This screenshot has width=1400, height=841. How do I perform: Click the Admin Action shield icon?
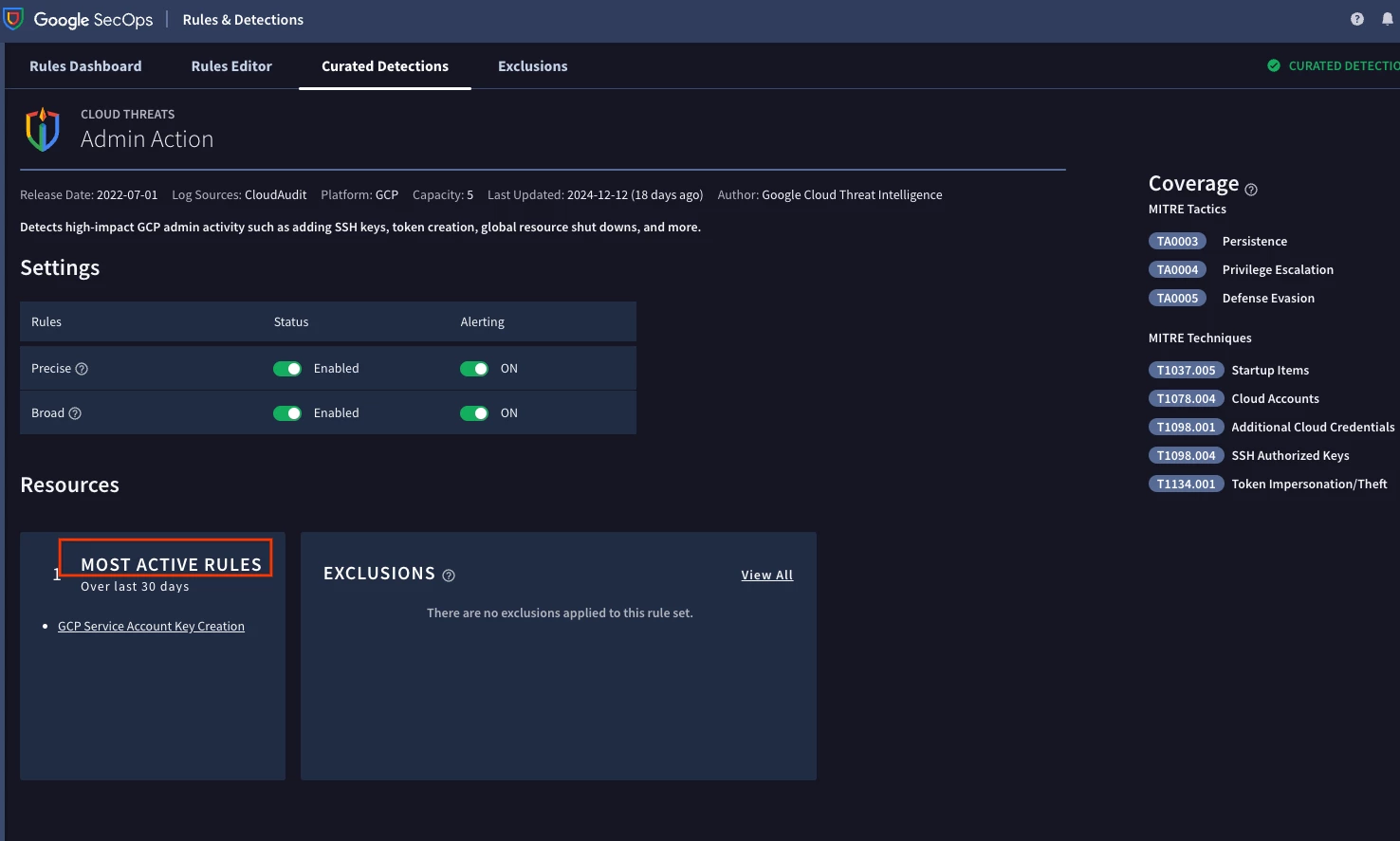[x=43, y=130]
